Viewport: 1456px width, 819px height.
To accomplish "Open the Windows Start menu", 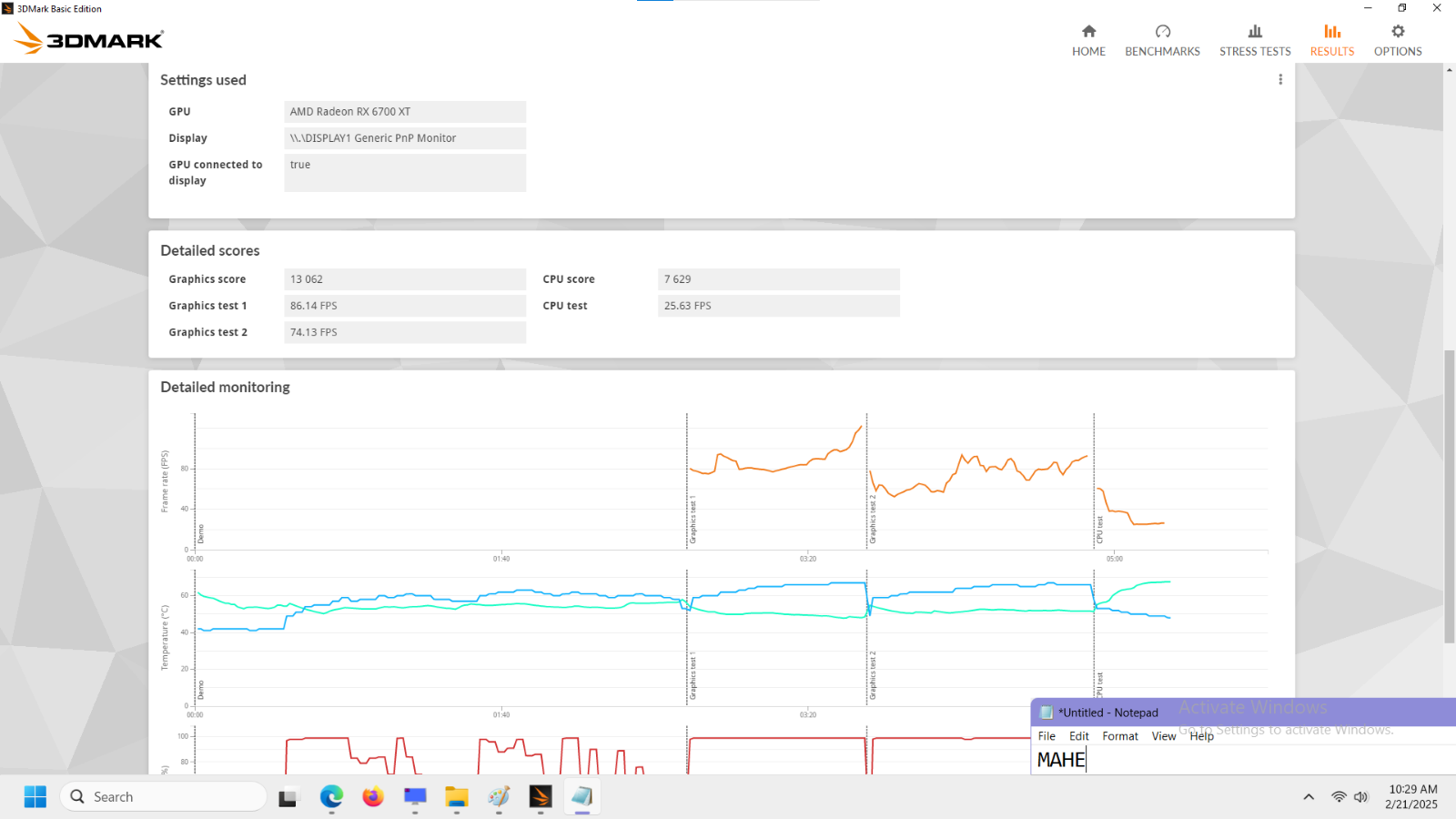I will coord(35,797).
